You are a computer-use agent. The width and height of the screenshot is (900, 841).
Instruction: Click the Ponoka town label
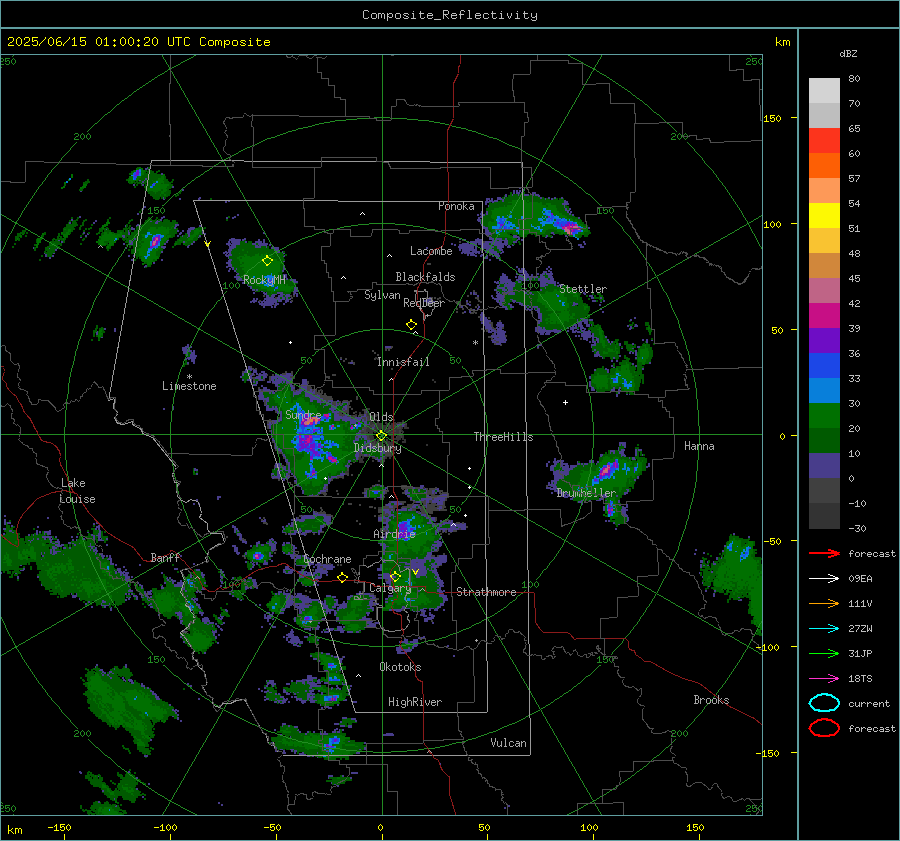pyautogui.click(x=456, y=206)
